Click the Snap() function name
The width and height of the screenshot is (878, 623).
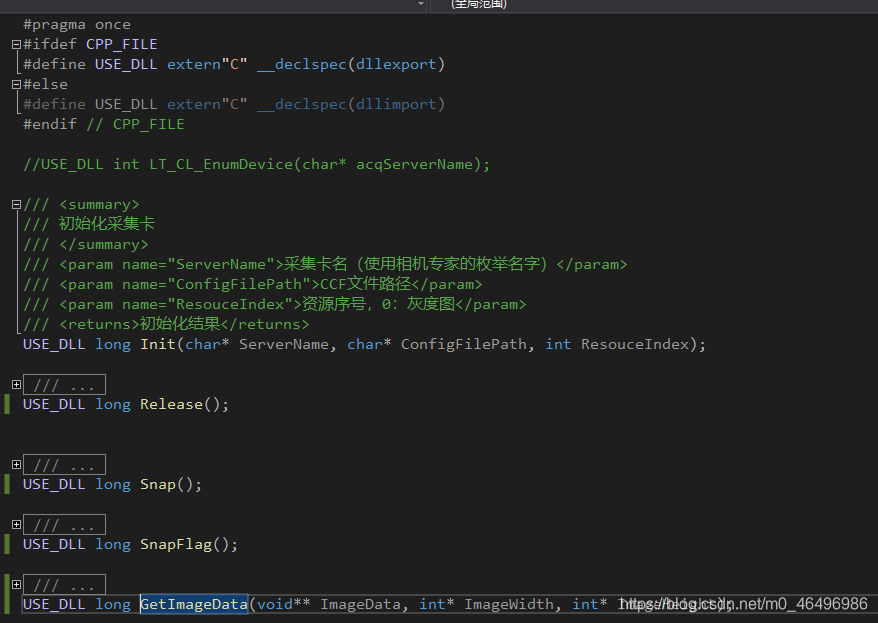tap(158, 484)
